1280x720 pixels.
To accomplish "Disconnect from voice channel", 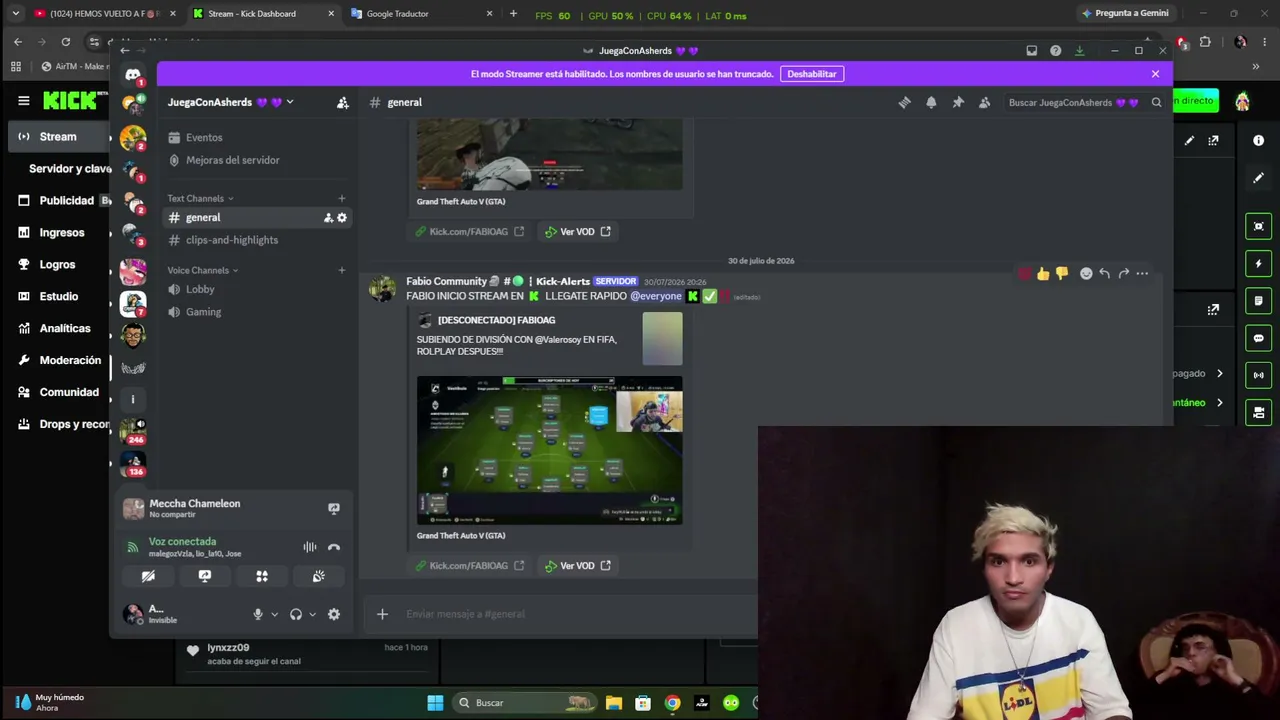I will 334,547.
